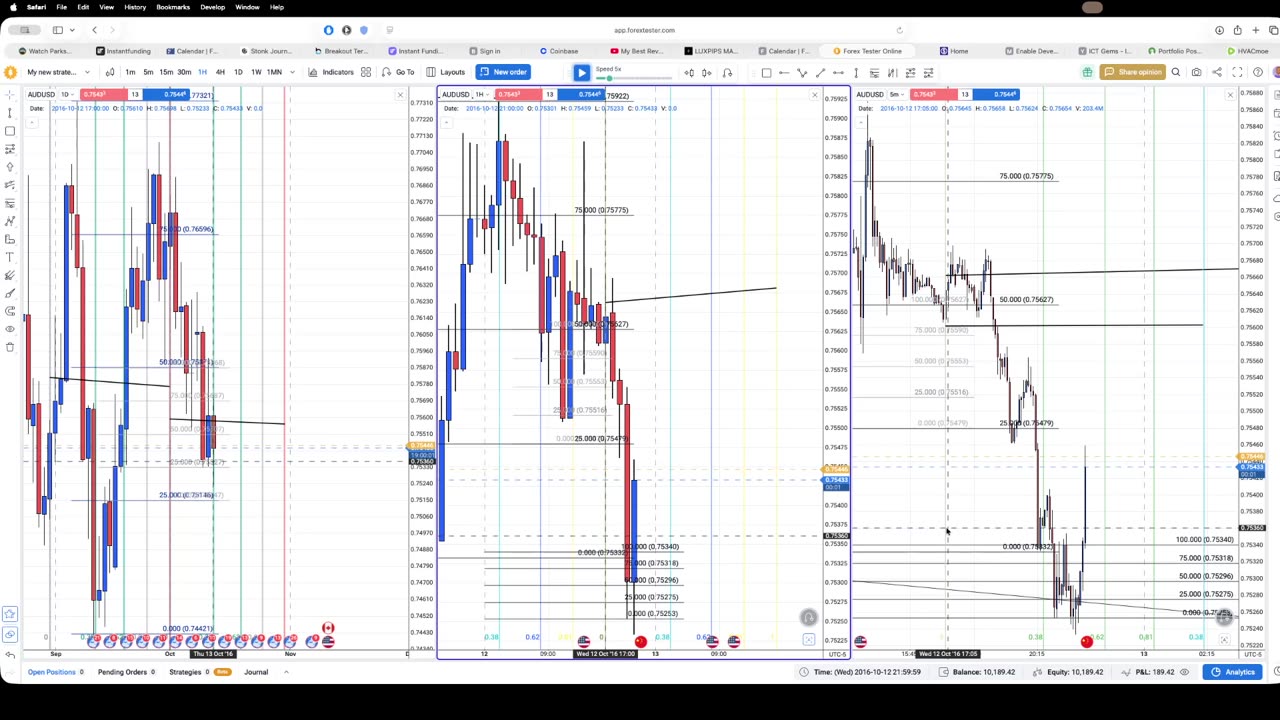Open the Layouts menu
Screen dimensions: 1280x720
[x=446, y=72]
